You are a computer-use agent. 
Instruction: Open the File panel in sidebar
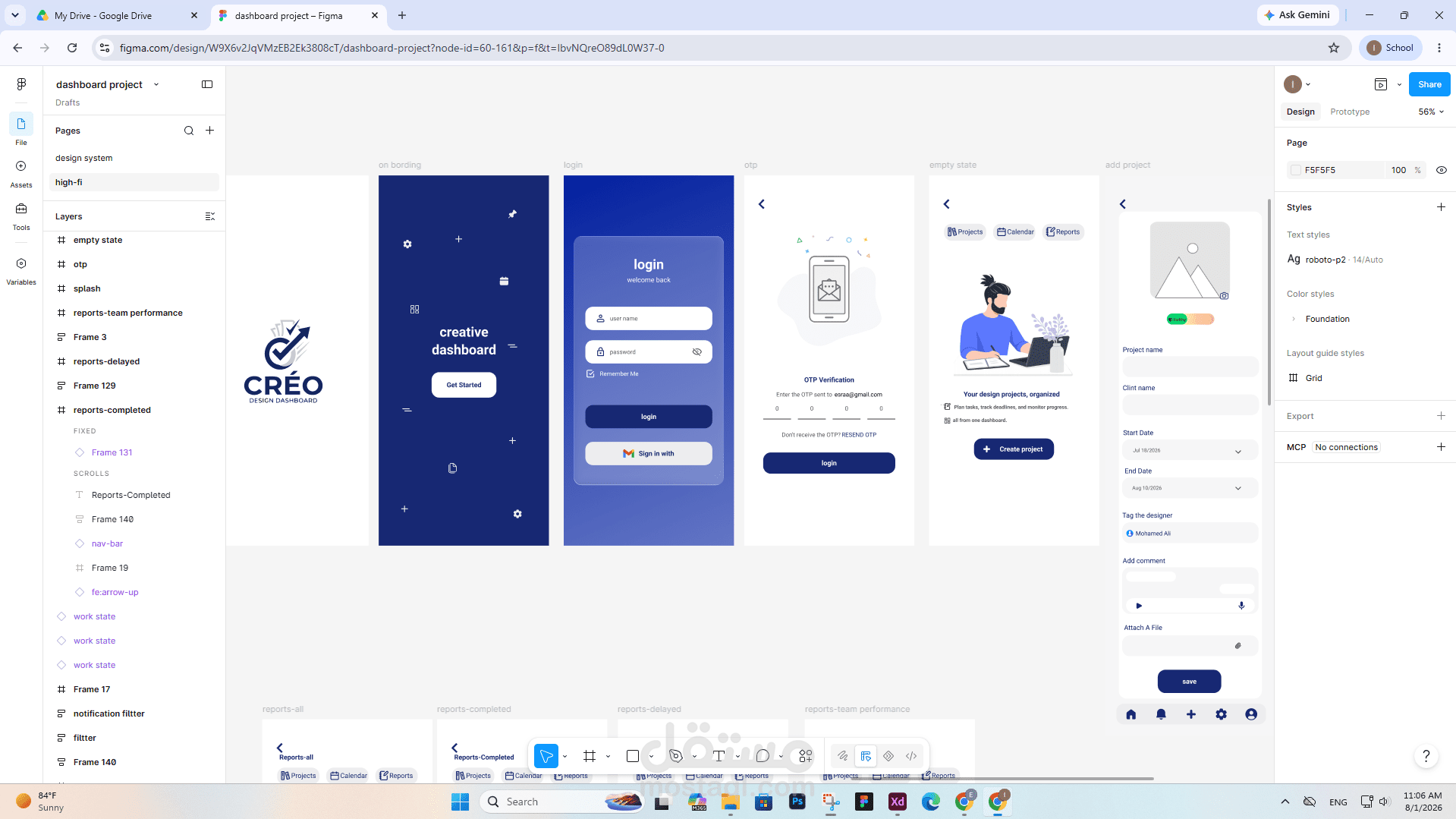21,129
